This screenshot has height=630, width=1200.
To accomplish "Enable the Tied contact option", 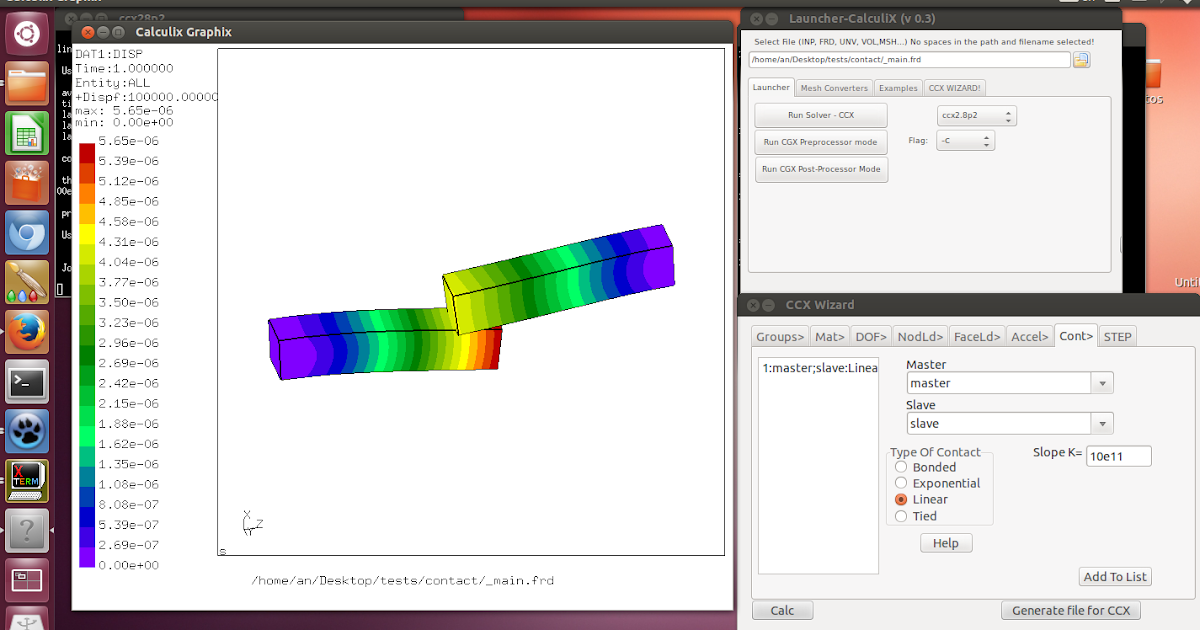I will [x=901, y=515].
